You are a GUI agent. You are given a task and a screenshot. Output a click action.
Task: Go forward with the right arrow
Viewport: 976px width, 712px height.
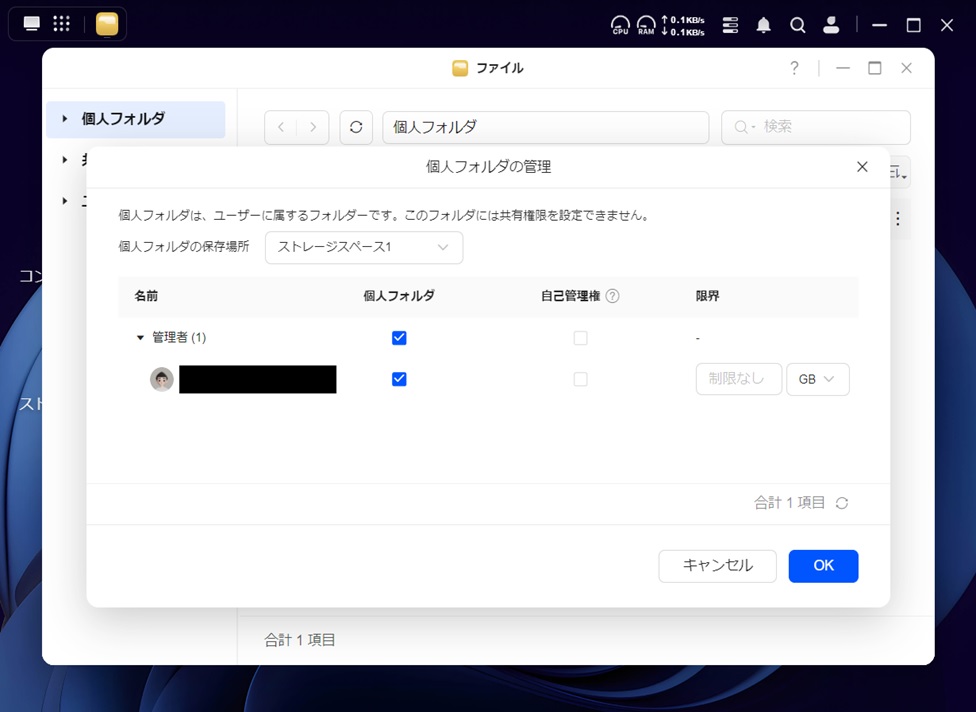click(x=313, y=127)
